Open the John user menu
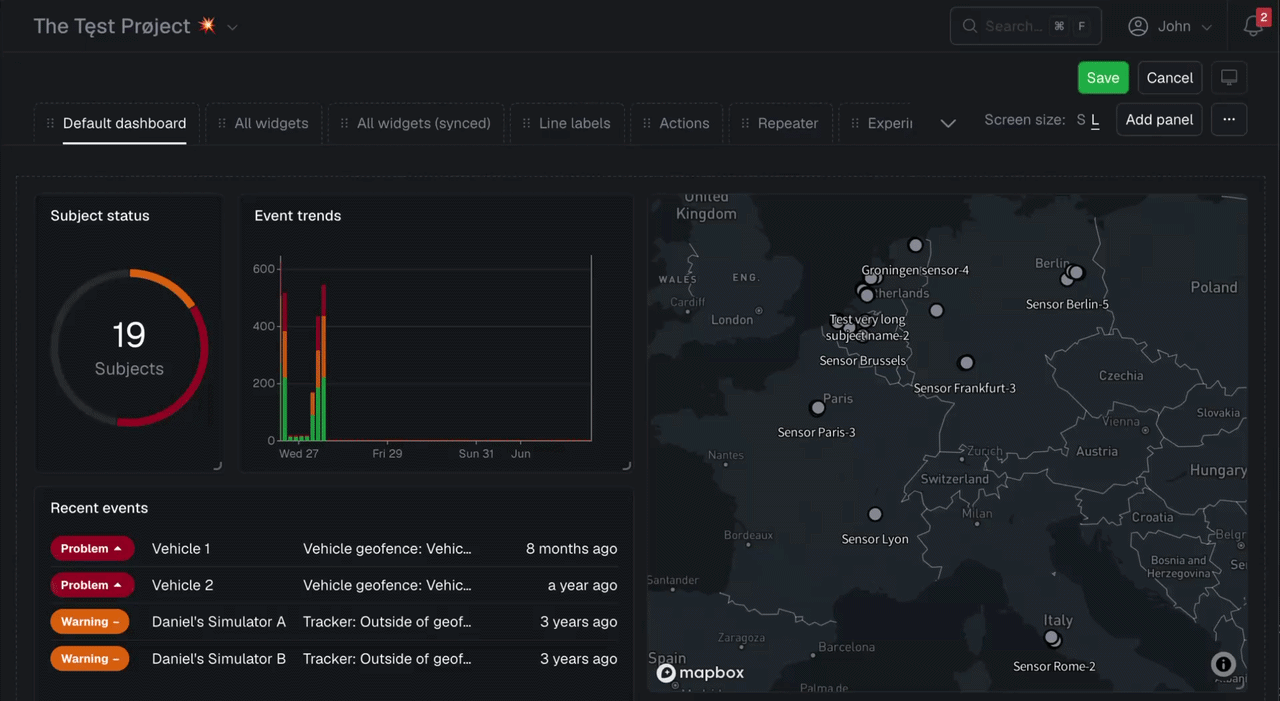The width and height of the screenshot is (1280, 701). [1170, 27]
